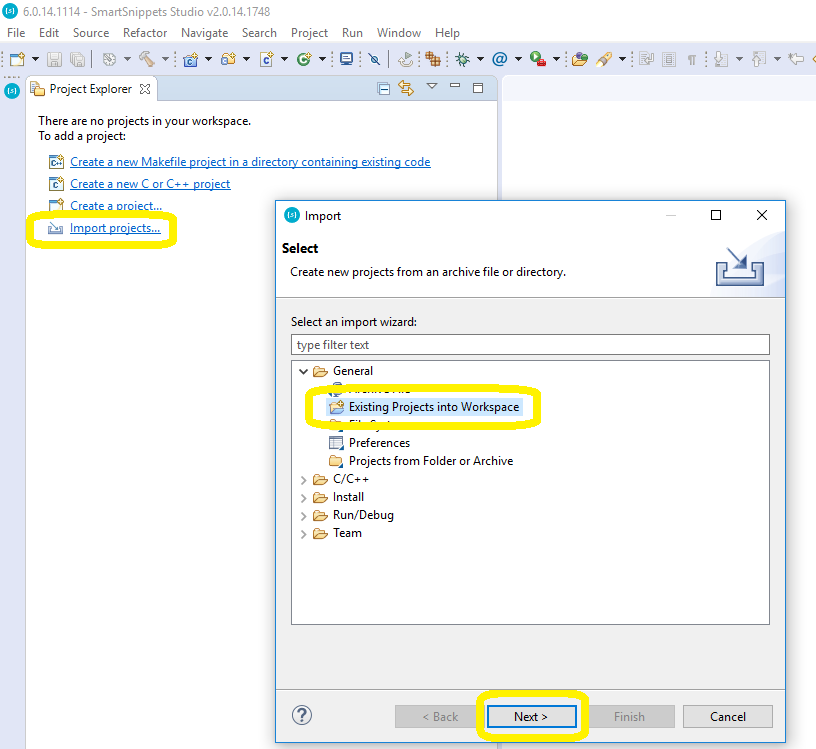This screenshot has height=749, width=816.
Task: Open the Window menu
Action: point(399,33)
